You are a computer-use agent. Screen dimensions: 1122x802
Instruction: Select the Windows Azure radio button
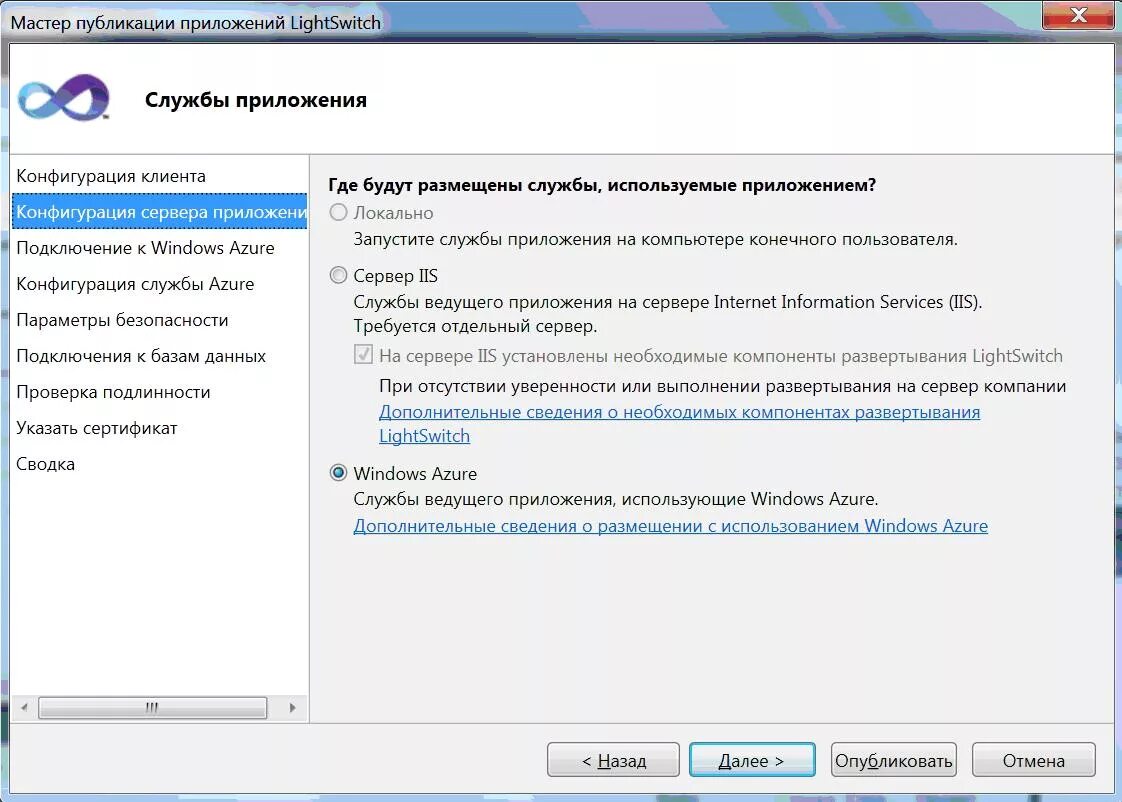[338, 473]
